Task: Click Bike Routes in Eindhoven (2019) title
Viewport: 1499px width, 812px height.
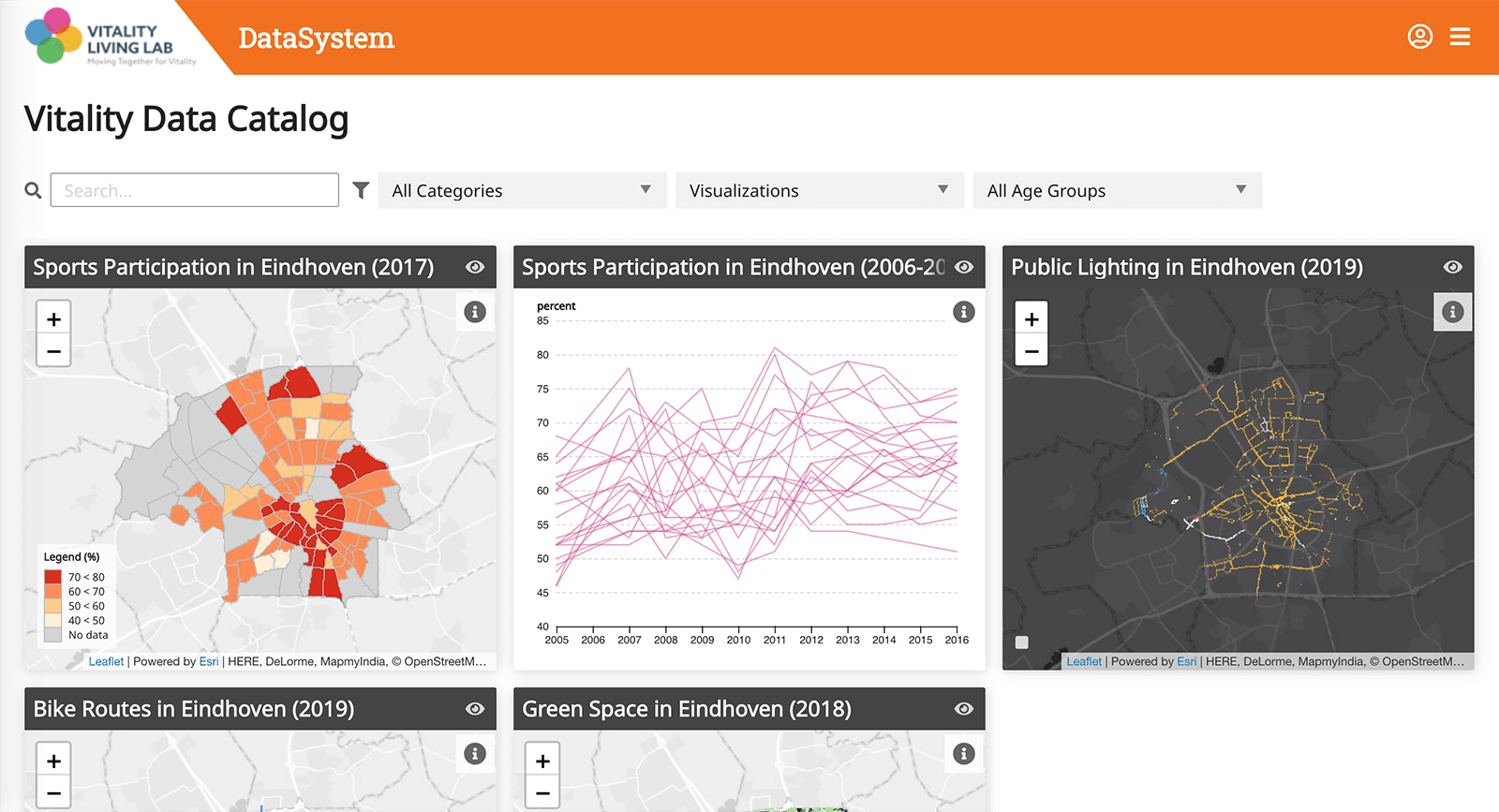Action: pyautogui.click(x=194, y=709)
